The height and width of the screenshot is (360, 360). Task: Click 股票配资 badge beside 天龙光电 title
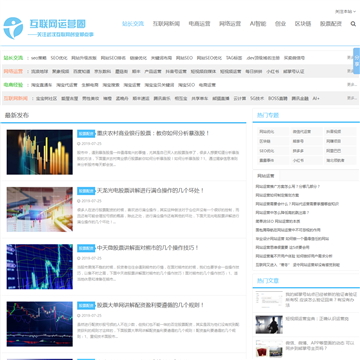[86, 191]
